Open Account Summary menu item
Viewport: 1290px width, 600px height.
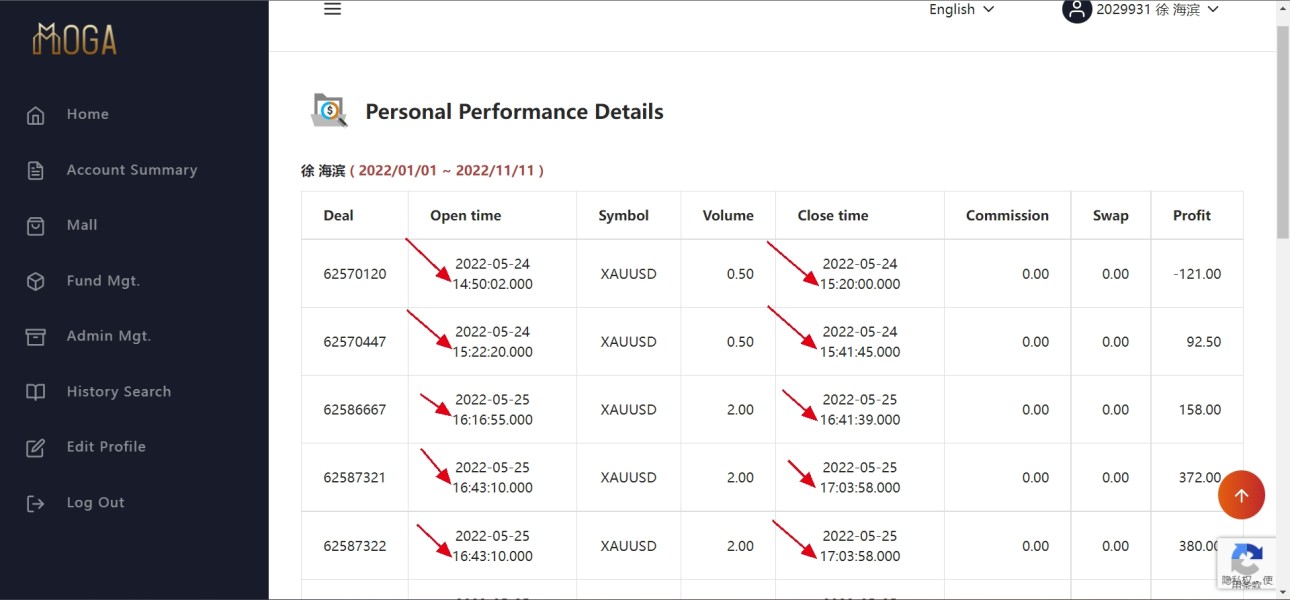tap(132, 170)
